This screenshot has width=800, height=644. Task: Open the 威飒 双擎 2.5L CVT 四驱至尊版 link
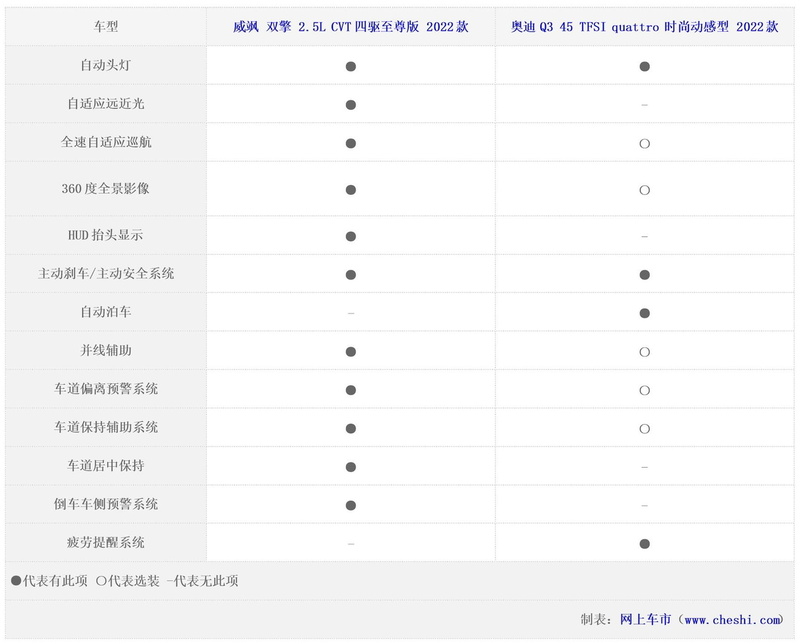click(351, 27)
